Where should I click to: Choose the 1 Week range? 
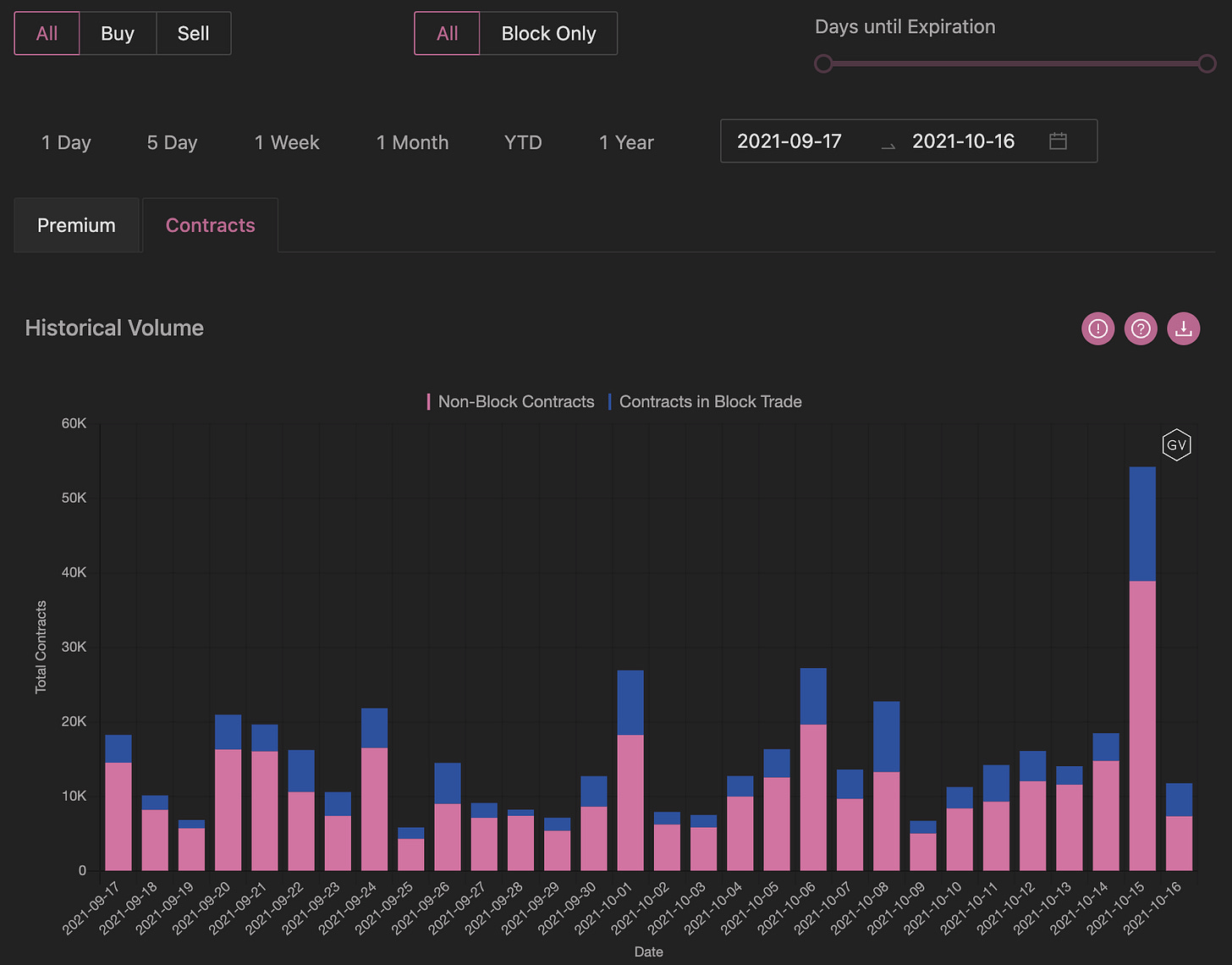pyautogui.click(x=287, y=142)
